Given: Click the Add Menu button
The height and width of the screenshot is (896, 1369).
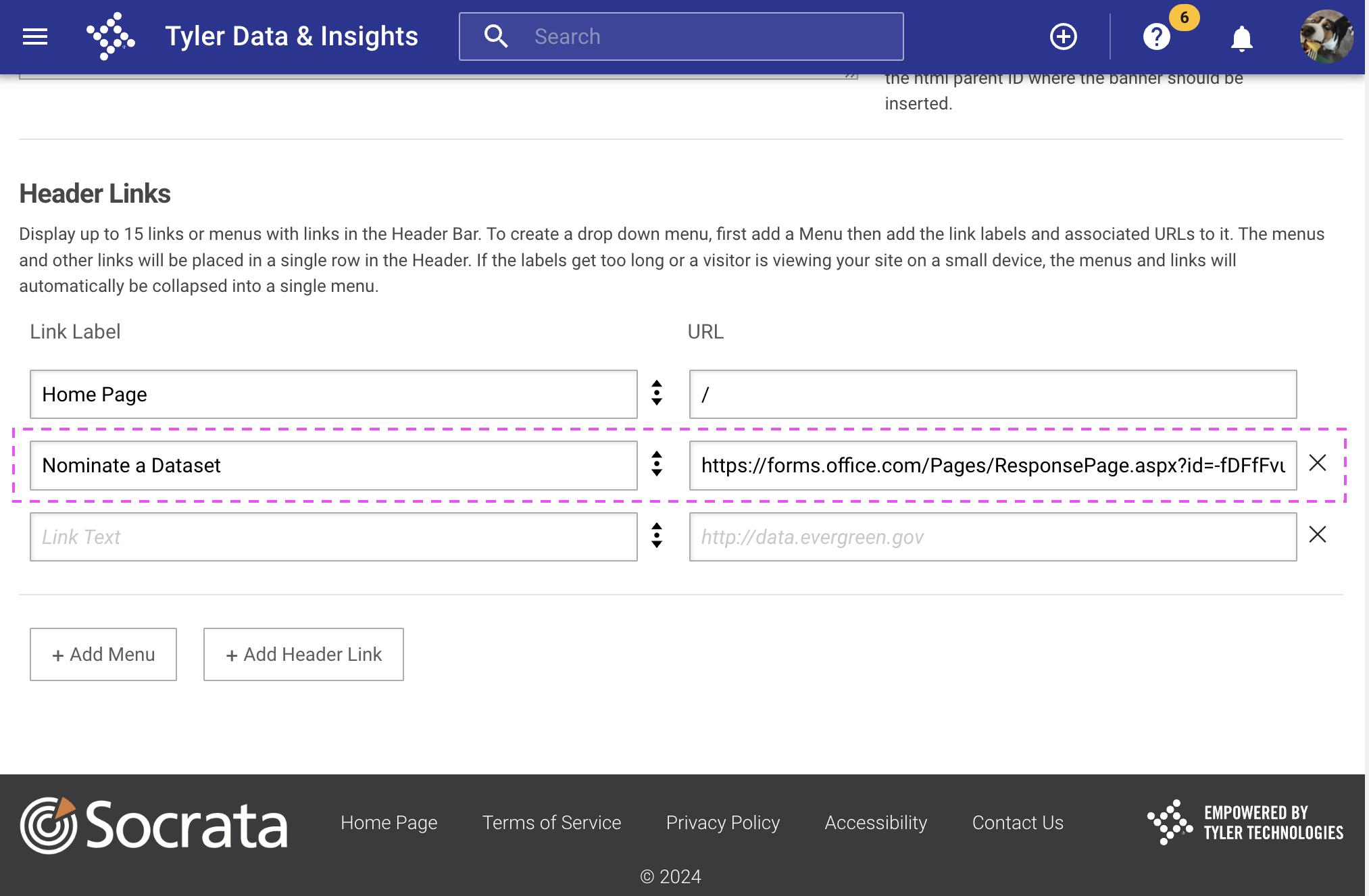Looking at the screenshot, I should (103, 654).
